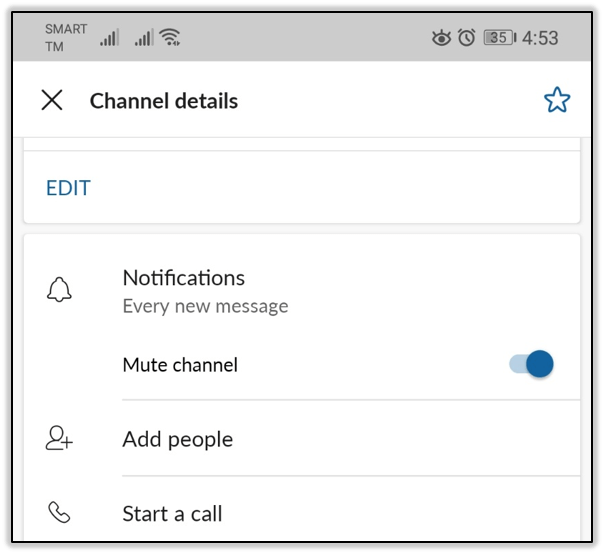Click the phone handset icon
Screen dimensions: 604x554
pos(60,514)
